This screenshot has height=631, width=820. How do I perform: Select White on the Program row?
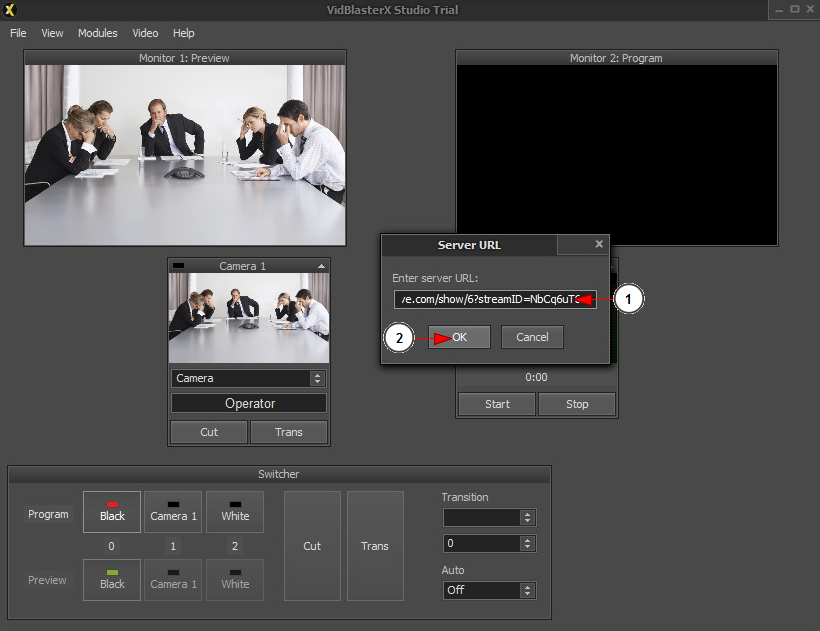coord(235,512)
